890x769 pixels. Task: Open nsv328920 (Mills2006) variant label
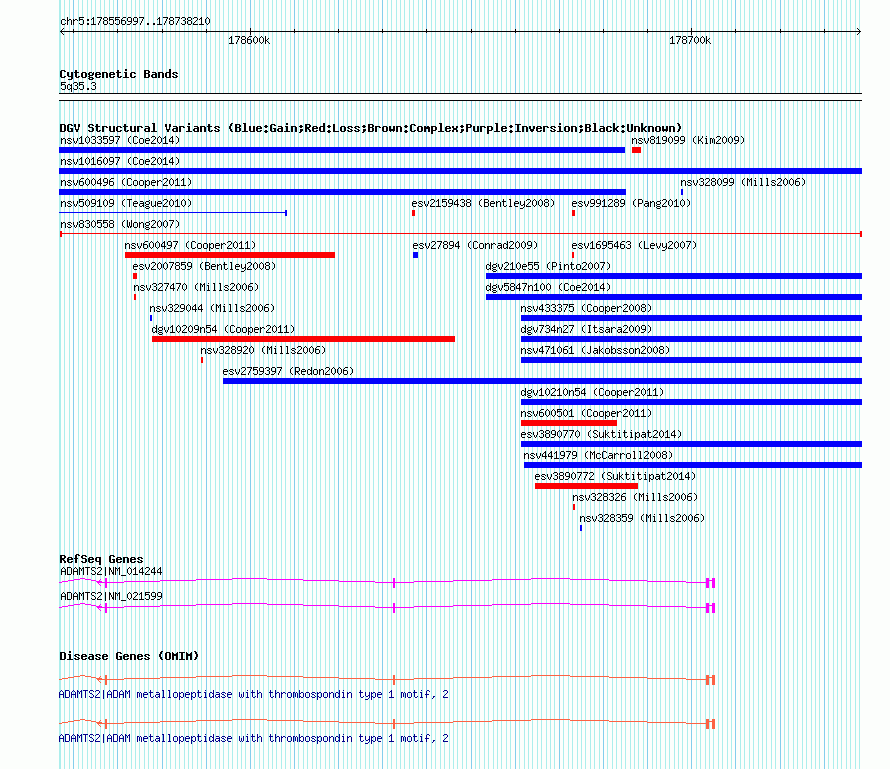point(263,350)
